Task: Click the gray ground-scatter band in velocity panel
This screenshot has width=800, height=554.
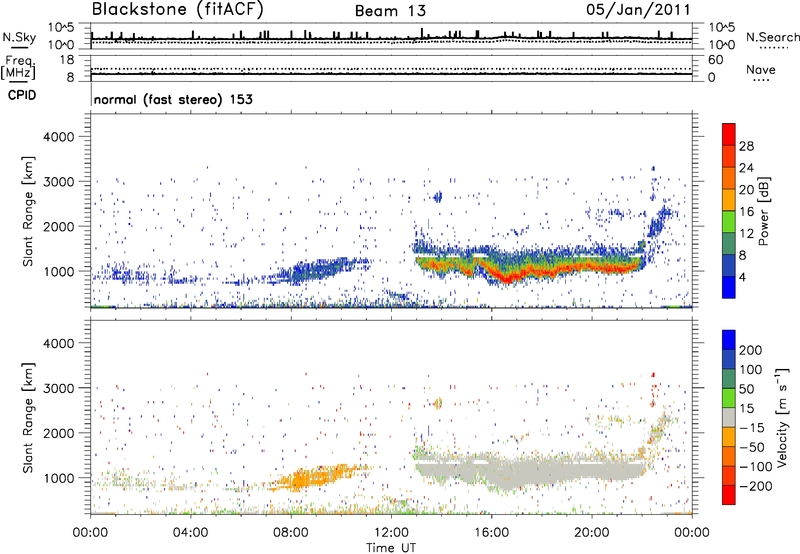Action: pos(531,470)
